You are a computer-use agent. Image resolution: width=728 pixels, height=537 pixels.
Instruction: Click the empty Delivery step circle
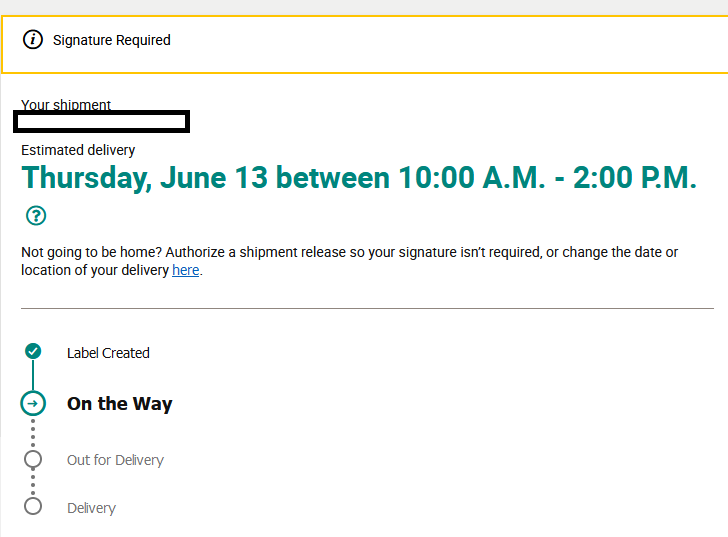[33, 506]
